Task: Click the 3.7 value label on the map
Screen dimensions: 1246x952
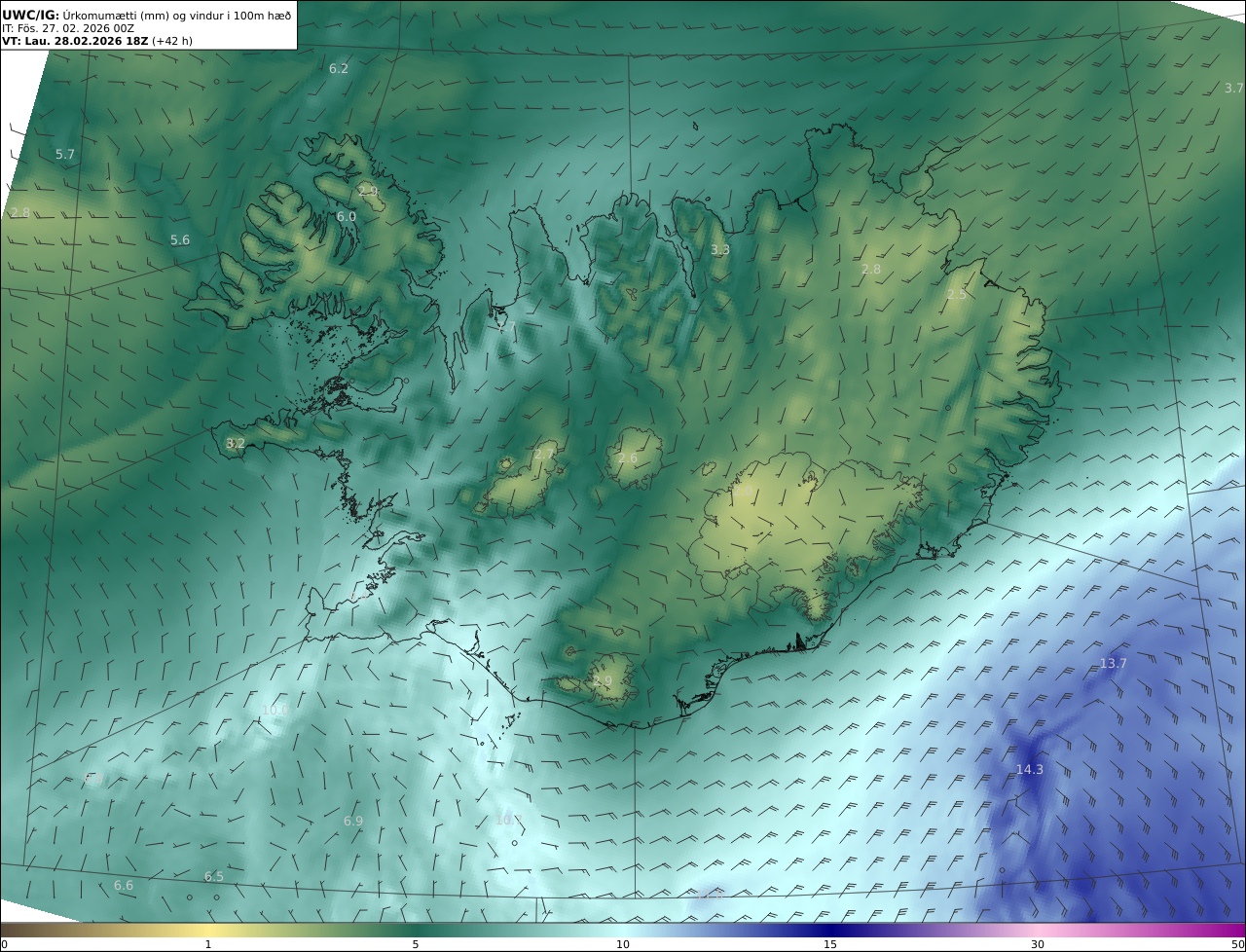Action: click(1233, 88)
